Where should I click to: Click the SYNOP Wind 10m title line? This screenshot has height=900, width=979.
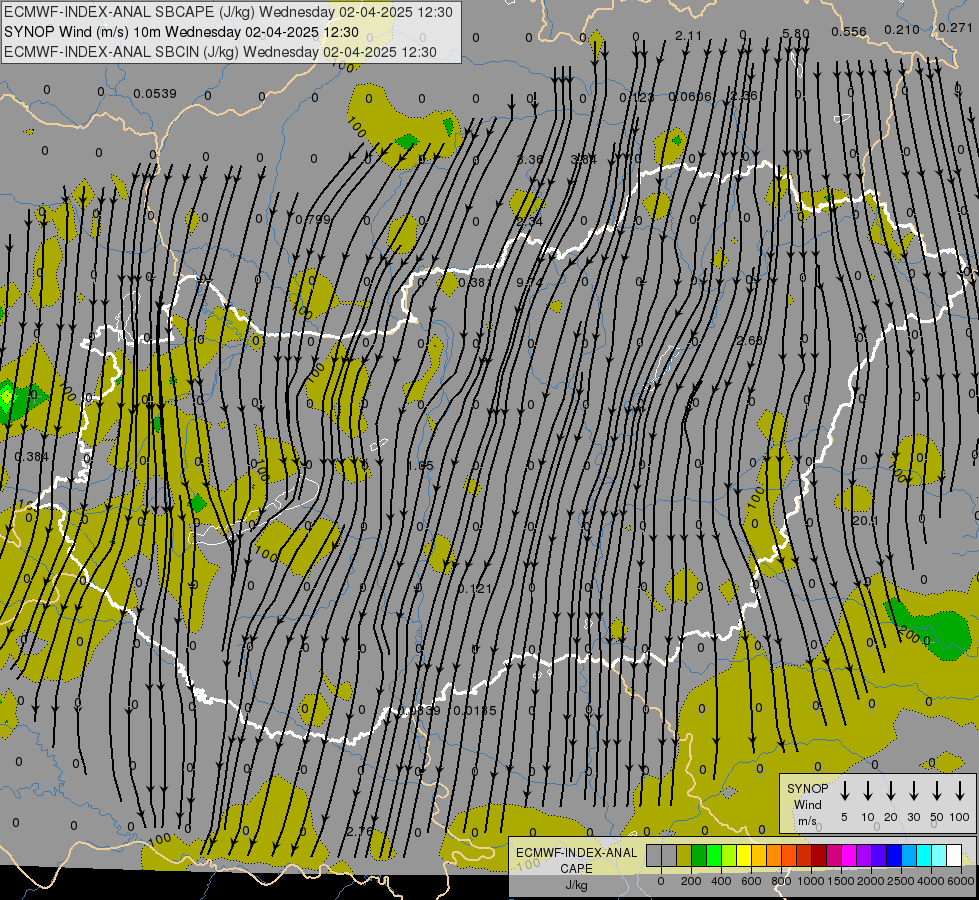click(x=181, y=32)
